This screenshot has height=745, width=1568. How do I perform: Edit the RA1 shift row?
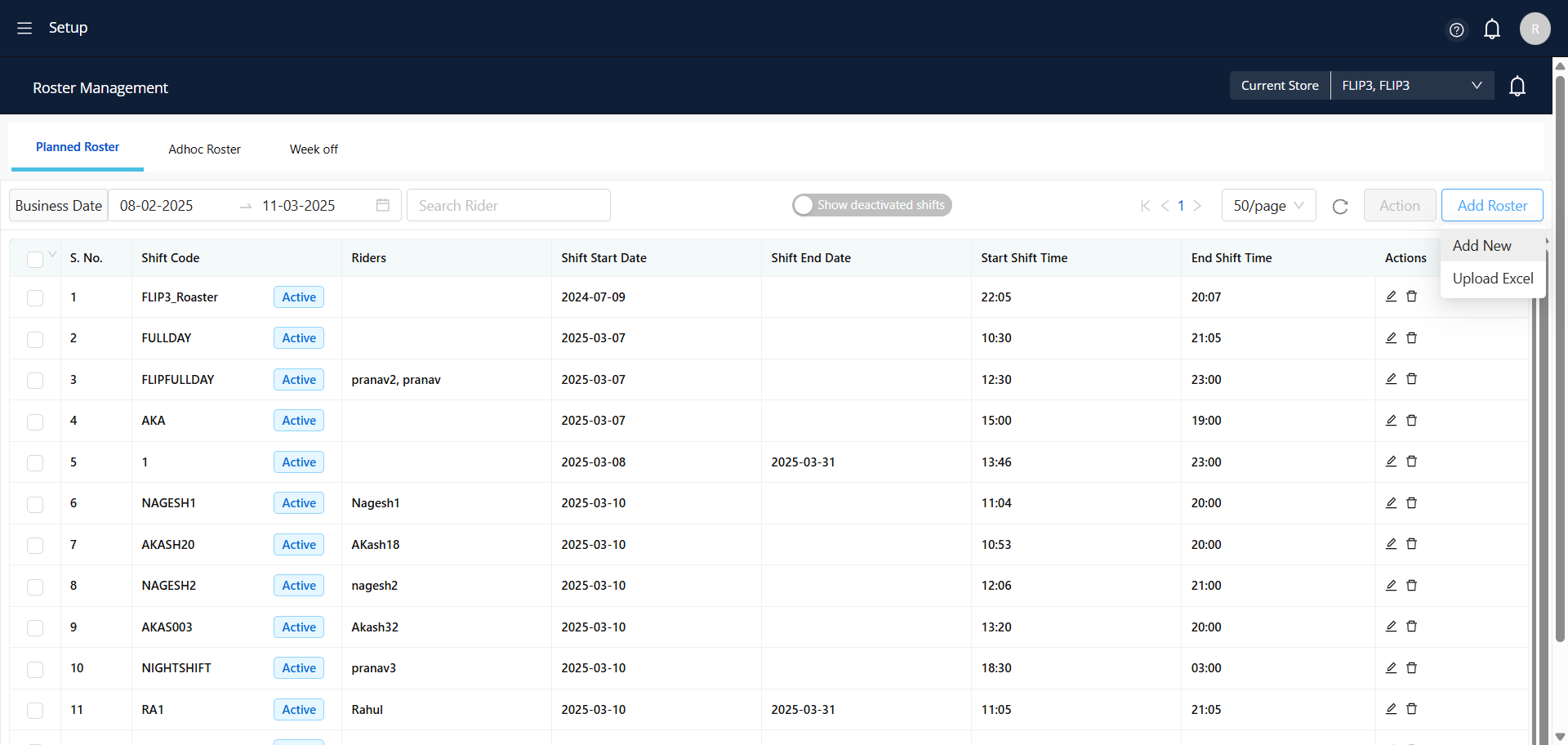point(1391,709)
